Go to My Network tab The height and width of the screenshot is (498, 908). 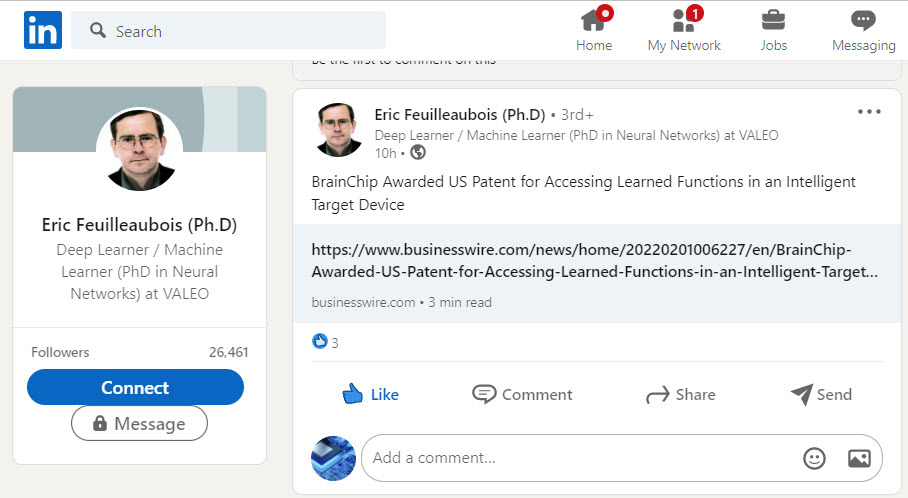(684, 31)
